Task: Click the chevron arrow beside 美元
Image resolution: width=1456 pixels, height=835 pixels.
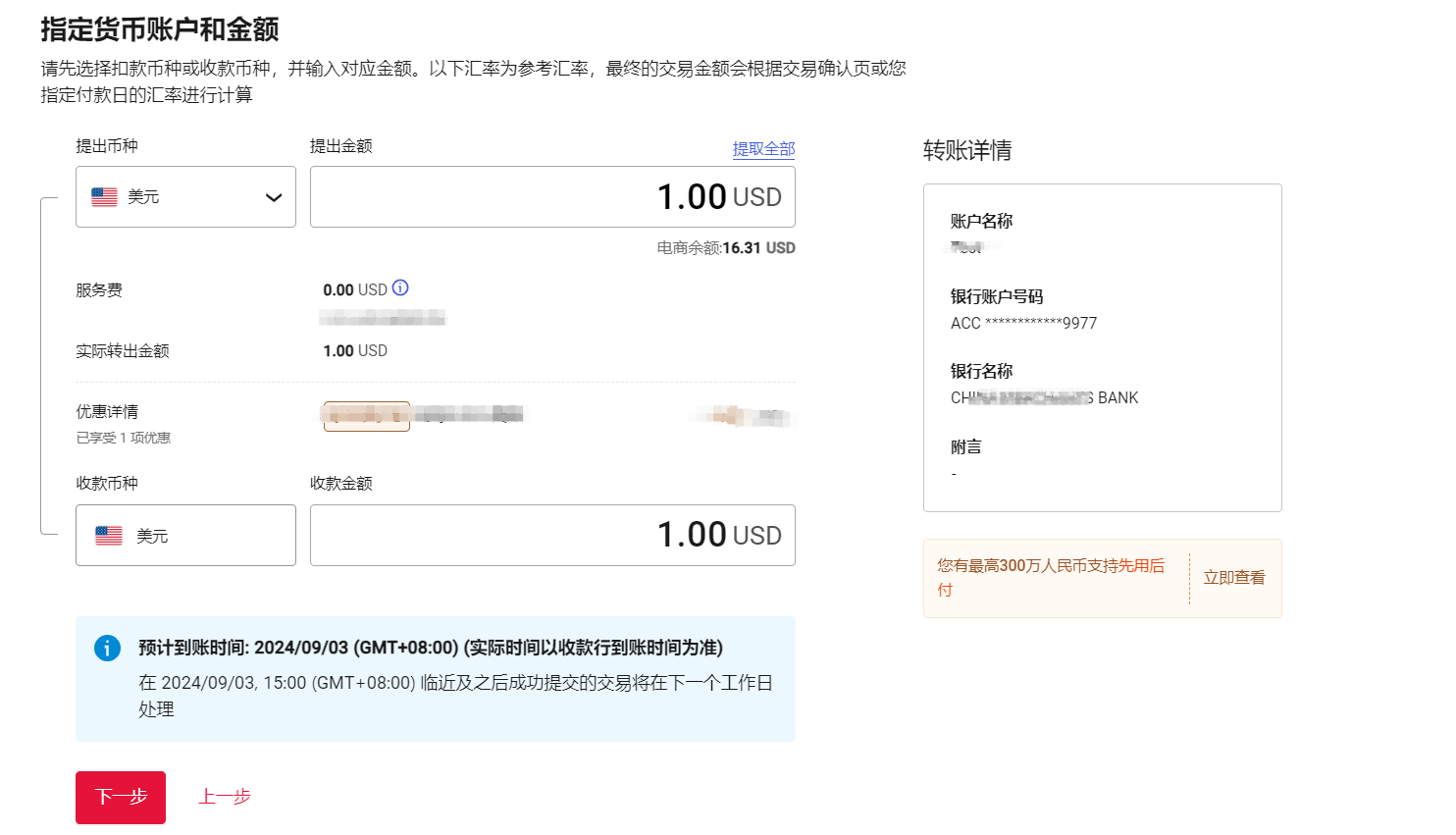Action: (x=274, y=198)
